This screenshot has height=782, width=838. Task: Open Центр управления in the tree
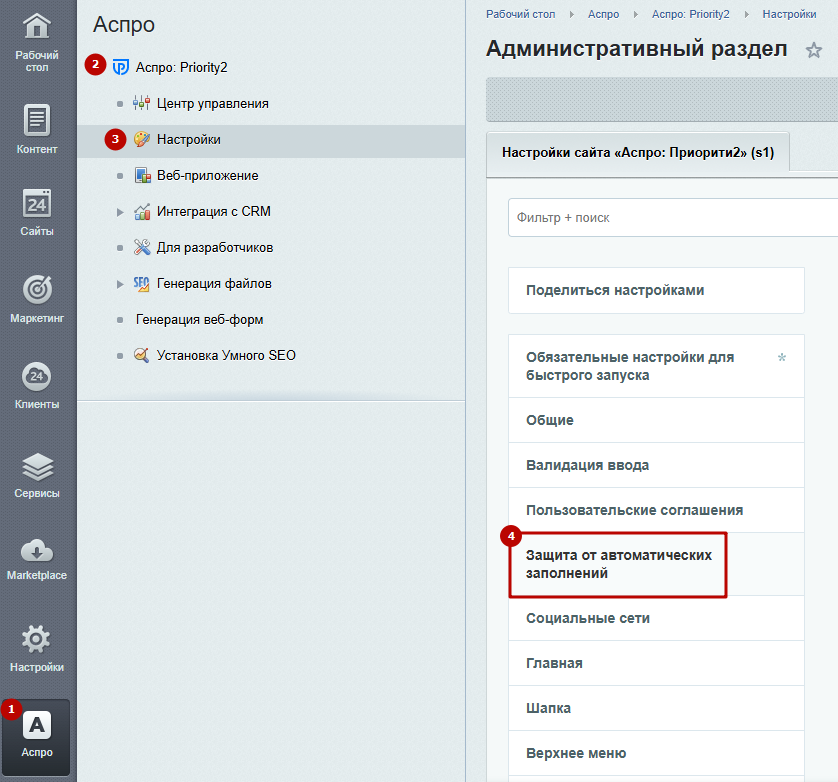[x=212, y=103]
